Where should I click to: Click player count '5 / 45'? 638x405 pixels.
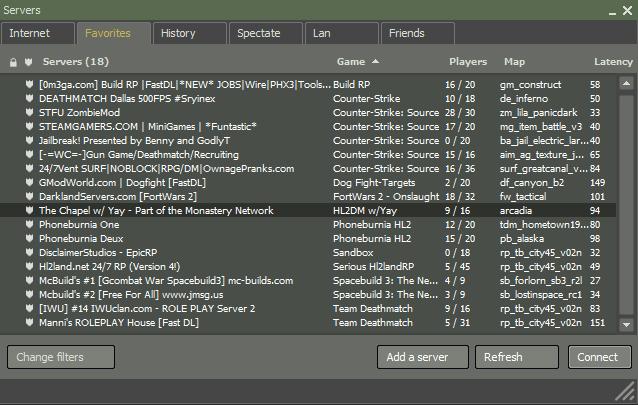click(x=457, y=266)
